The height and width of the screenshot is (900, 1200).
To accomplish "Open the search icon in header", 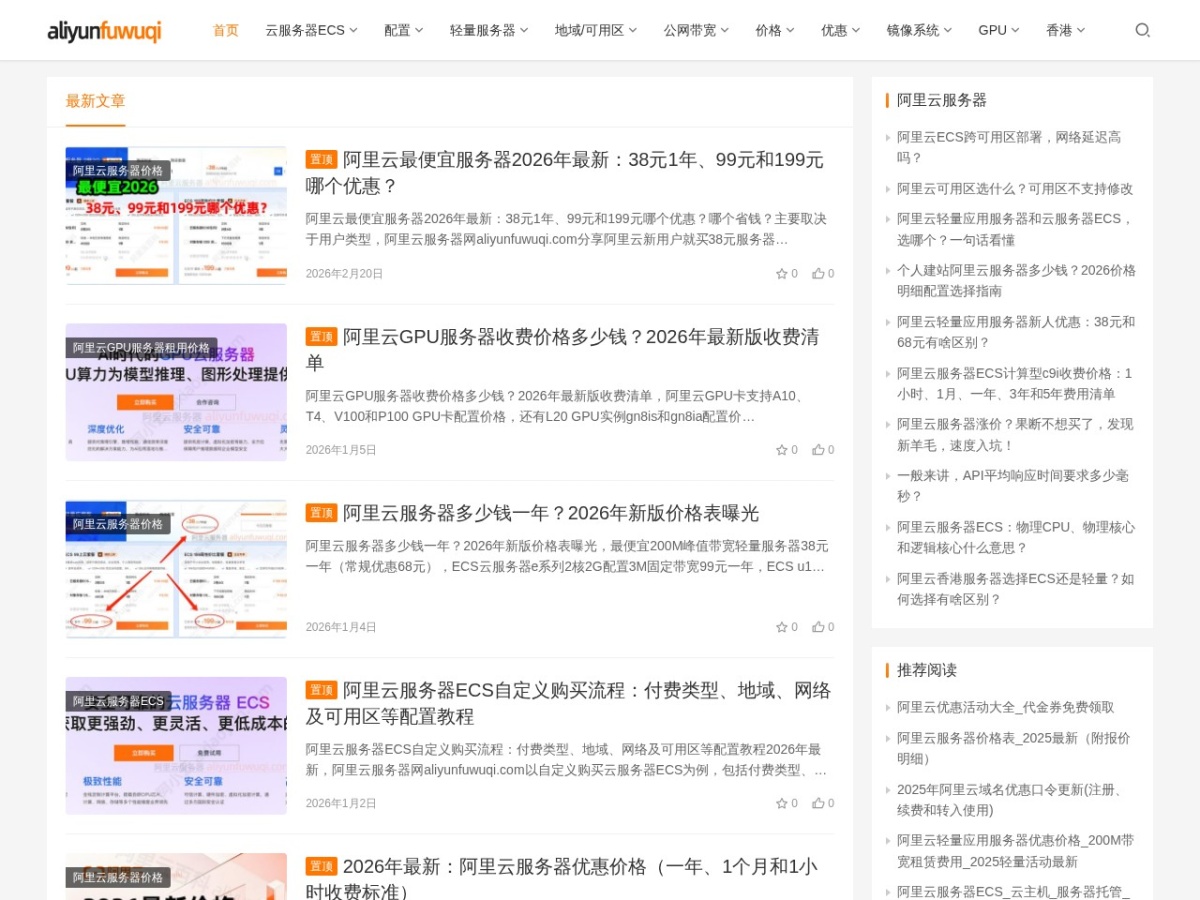I will (x=1142, y=30).
